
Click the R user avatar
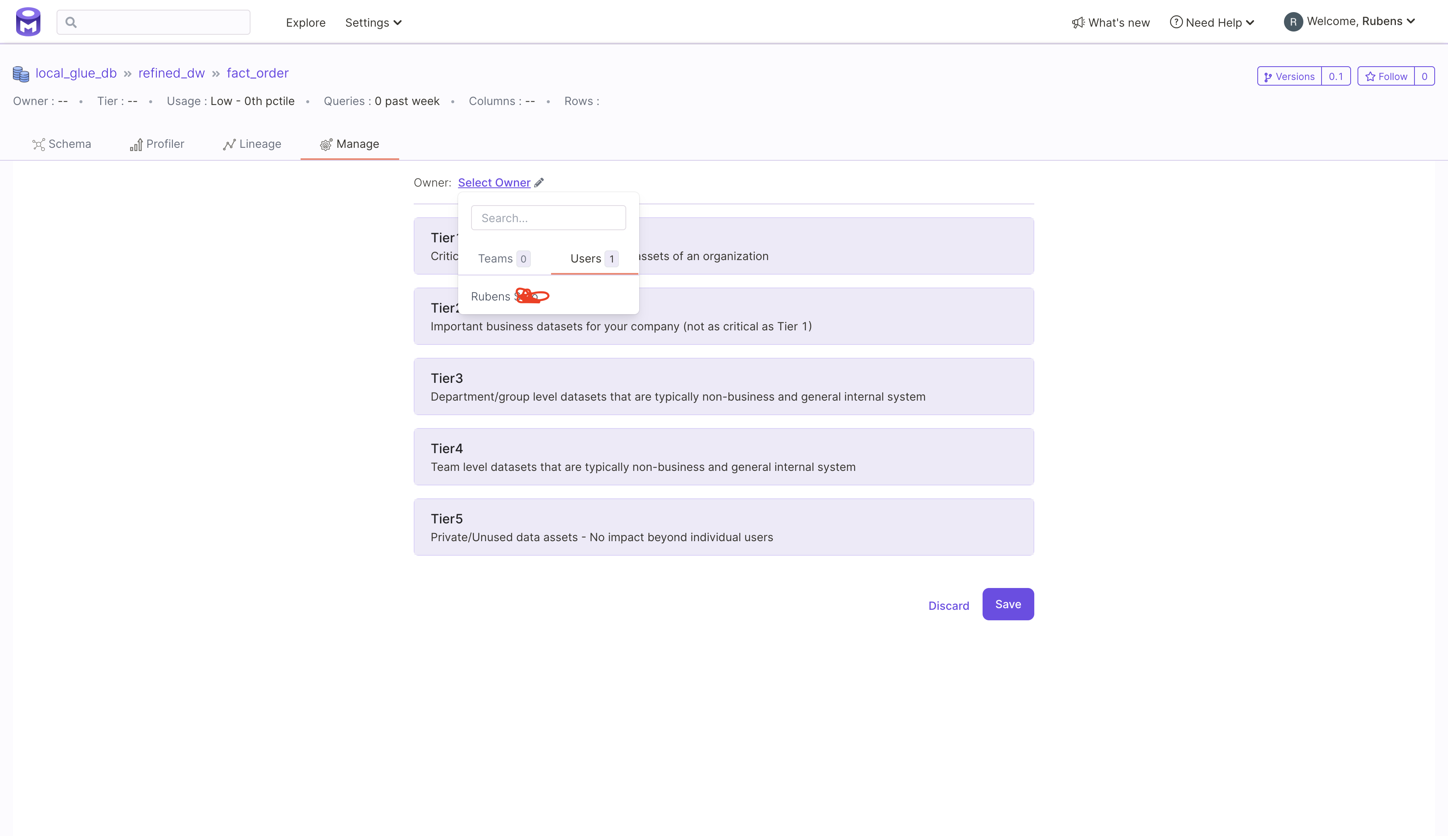coord(1293,22)
